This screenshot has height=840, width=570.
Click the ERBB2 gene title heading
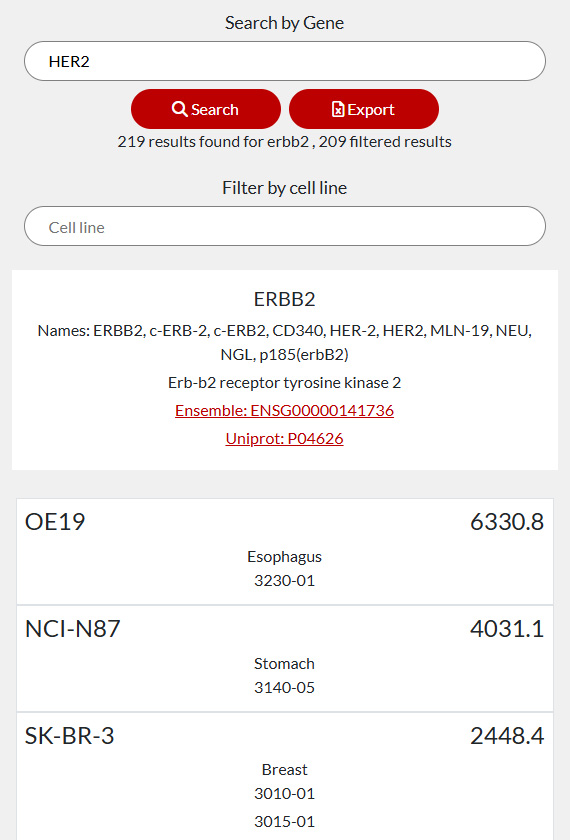click(284, 299)
